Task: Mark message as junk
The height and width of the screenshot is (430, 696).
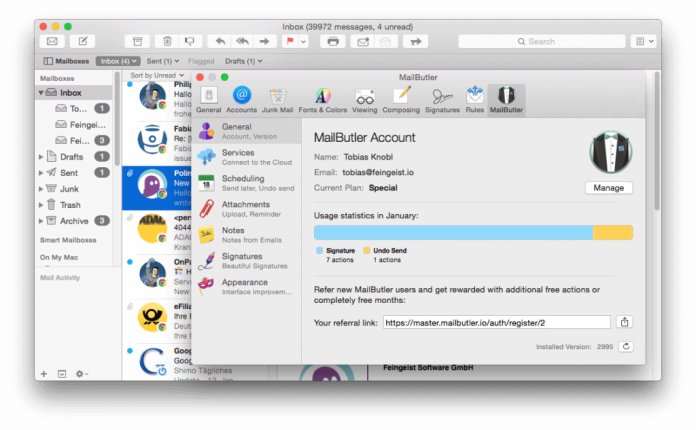Action: [190, 41]
